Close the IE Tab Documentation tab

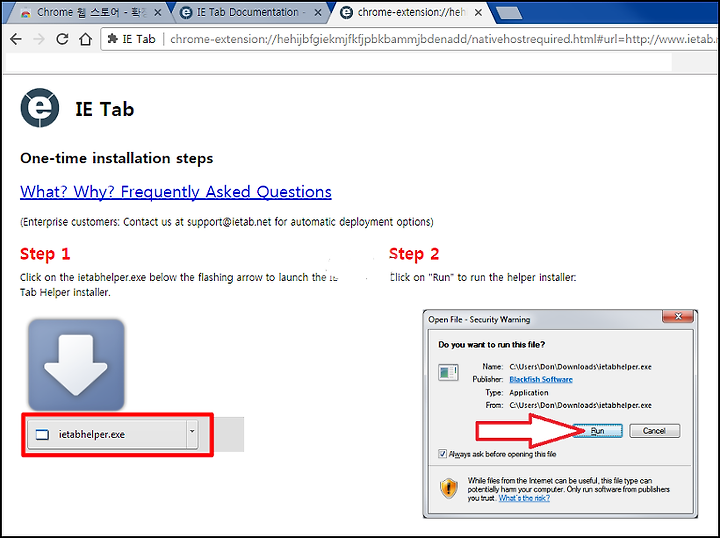318,13
